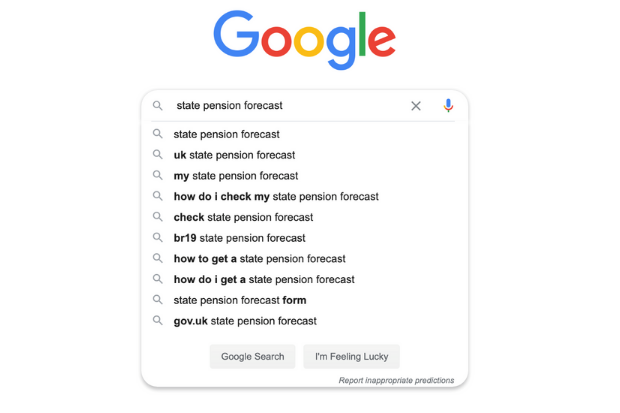Click the I'm Feeling Lucky button
620x413 pixels.
tap(351, 356)
